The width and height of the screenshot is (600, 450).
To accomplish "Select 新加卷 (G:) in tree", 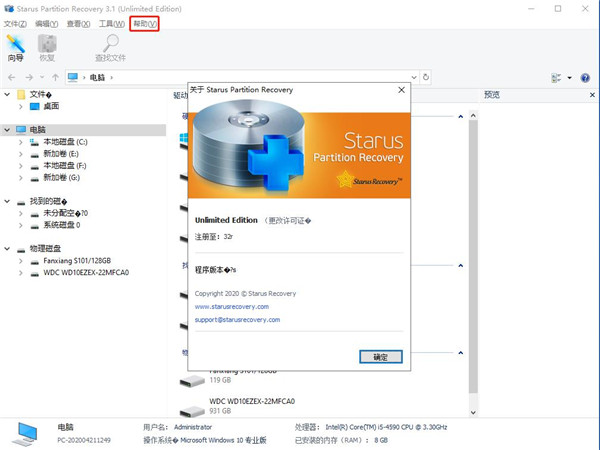I will point(61,178).
